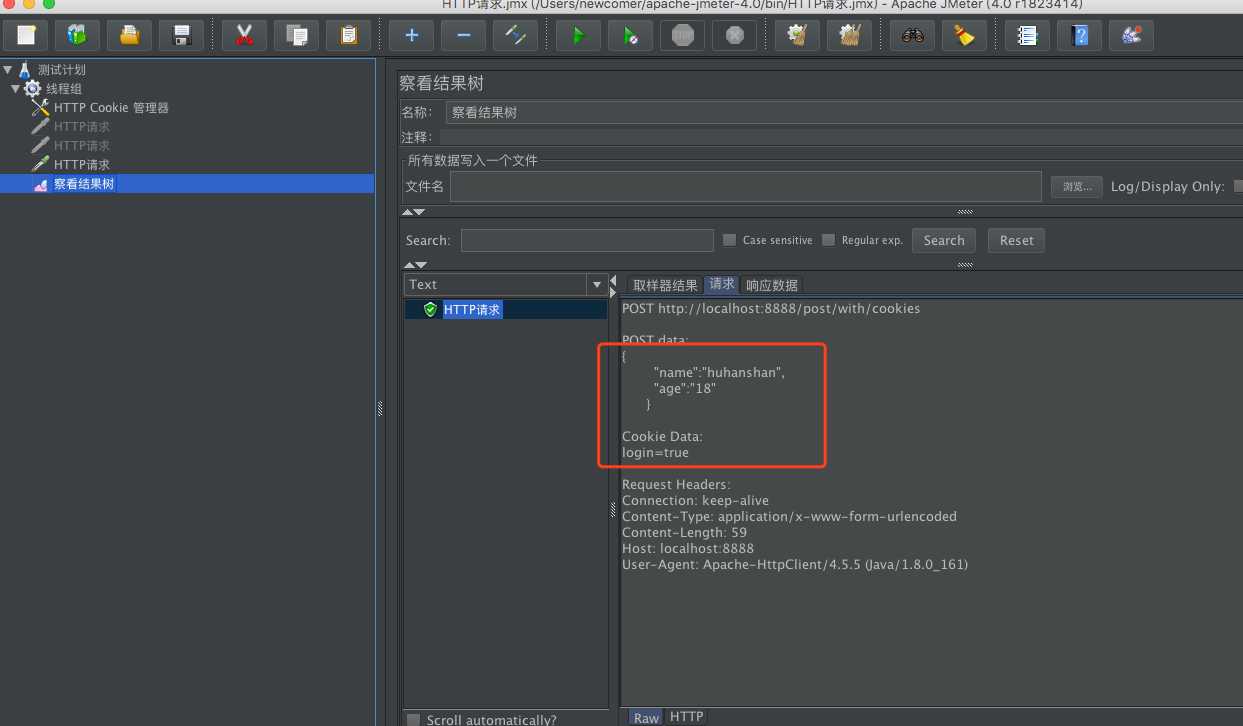Select 测试计划 in the test plan tree
1243x726 pixels.
[61, 70]
